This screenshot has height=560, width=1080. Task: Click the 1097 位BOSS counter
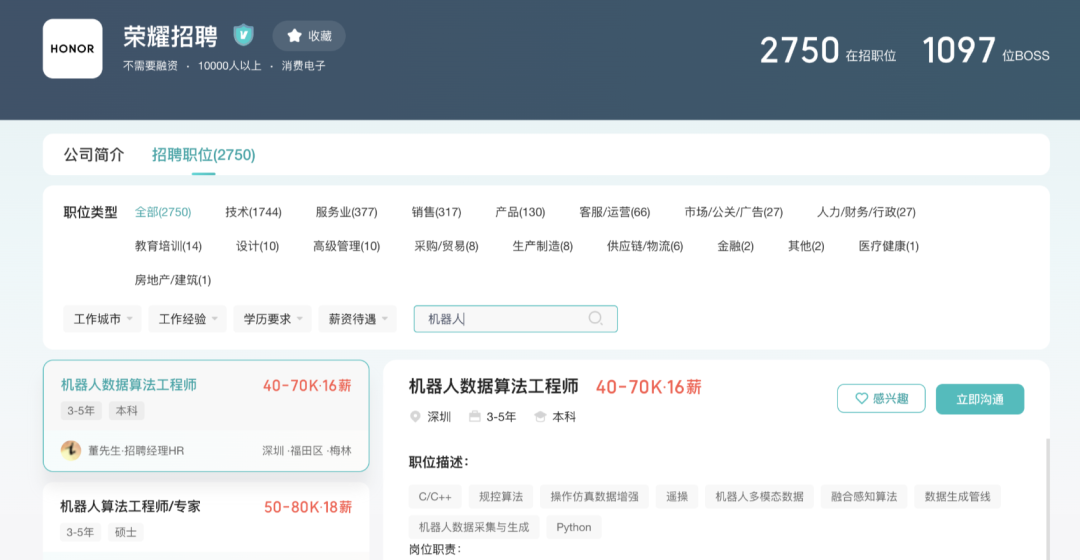click(x=986, y=51)
